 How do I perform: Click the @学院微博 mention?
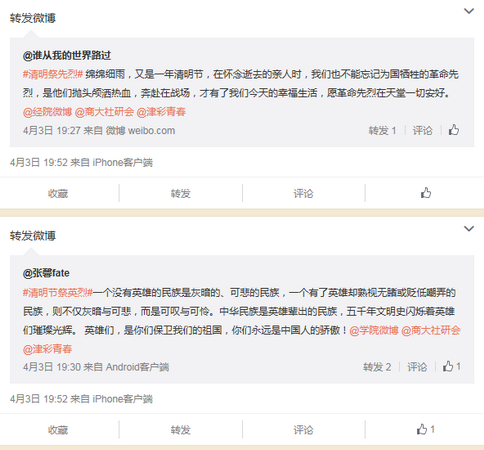coord(374,330)
